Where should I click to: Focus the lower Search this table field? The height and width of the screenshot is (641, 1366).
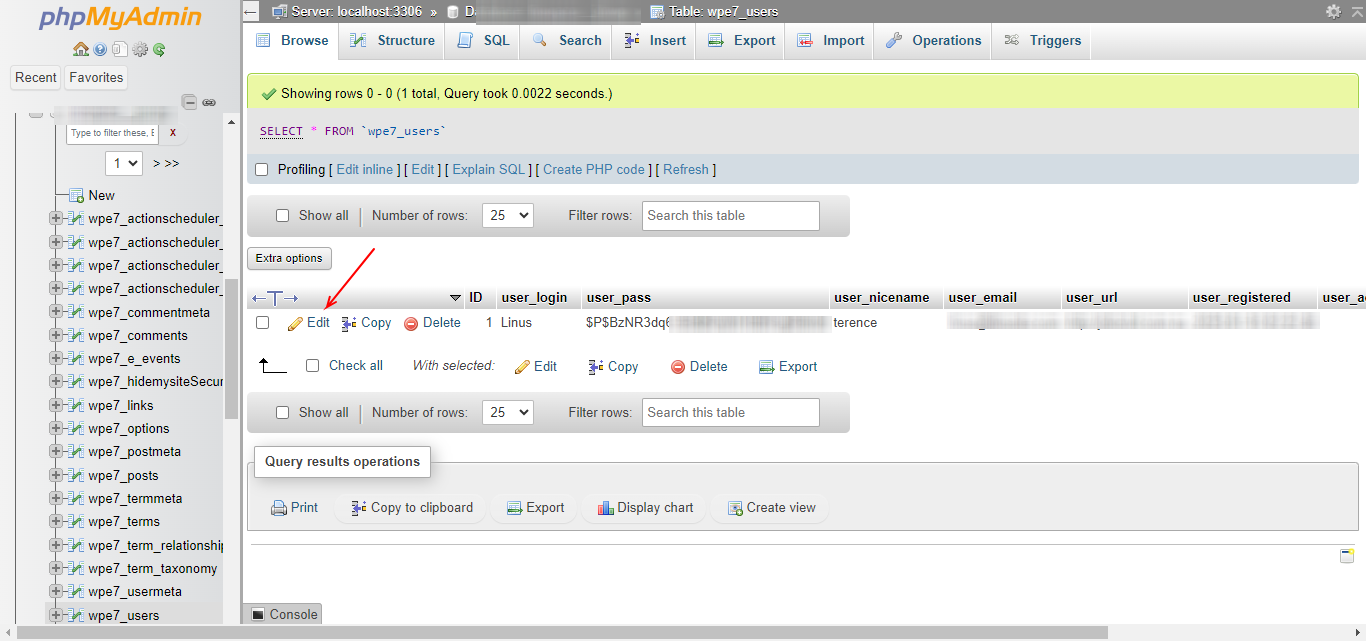pos(731,413)
